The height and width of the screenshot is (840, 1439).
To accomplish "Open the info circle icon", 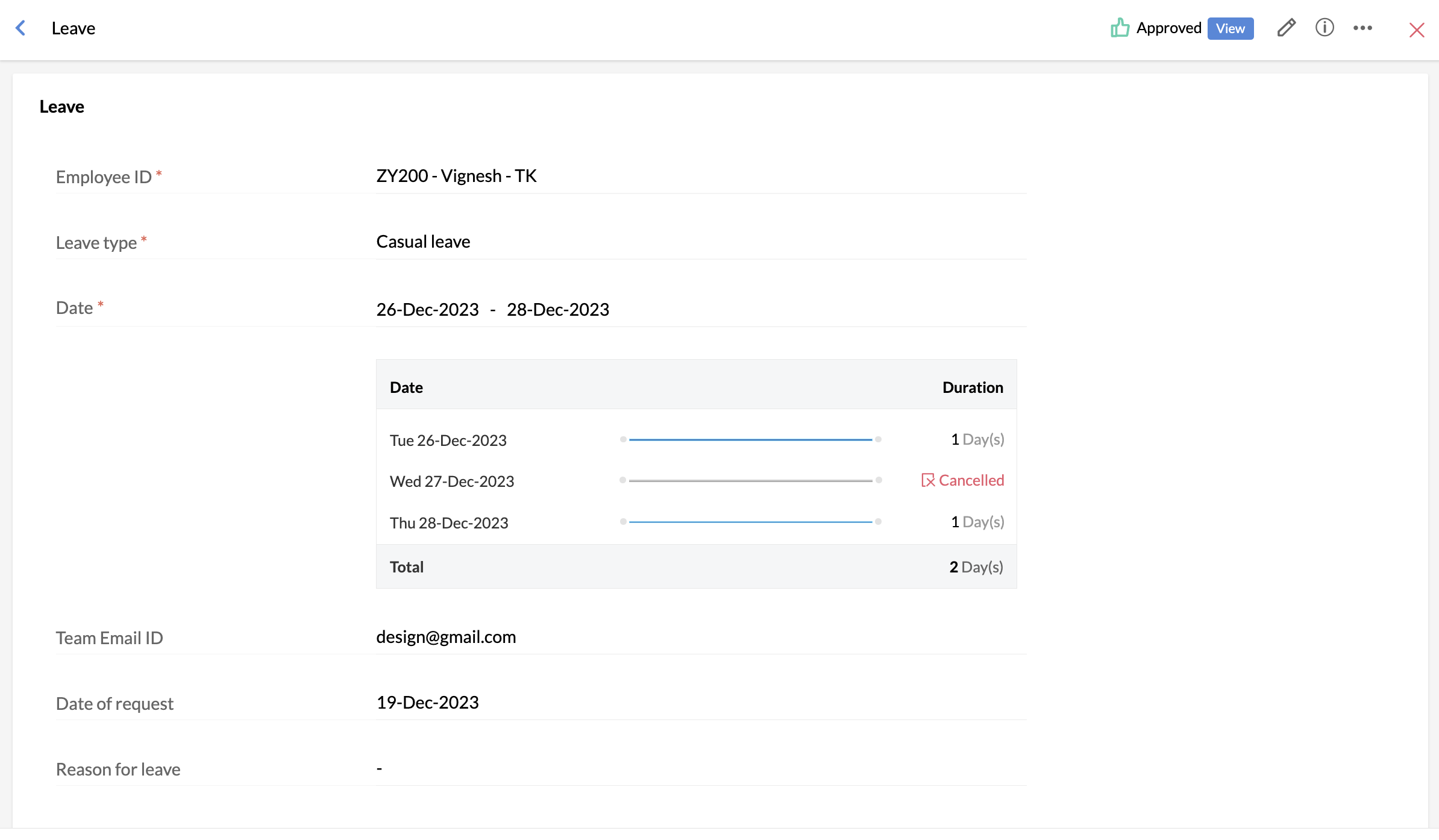I will tap(1324, 28).
